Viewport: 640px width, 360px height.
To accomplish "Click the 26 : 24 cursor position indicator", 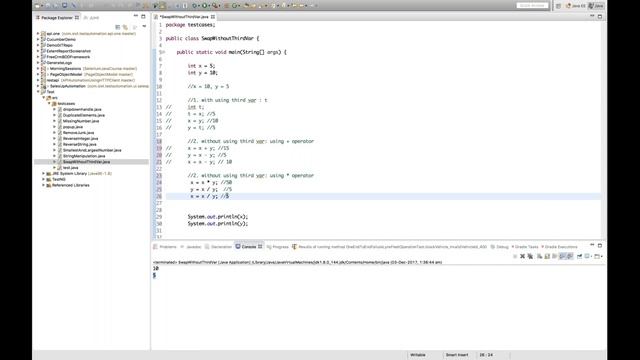I will pyautogui.click(x=486, y=355).
